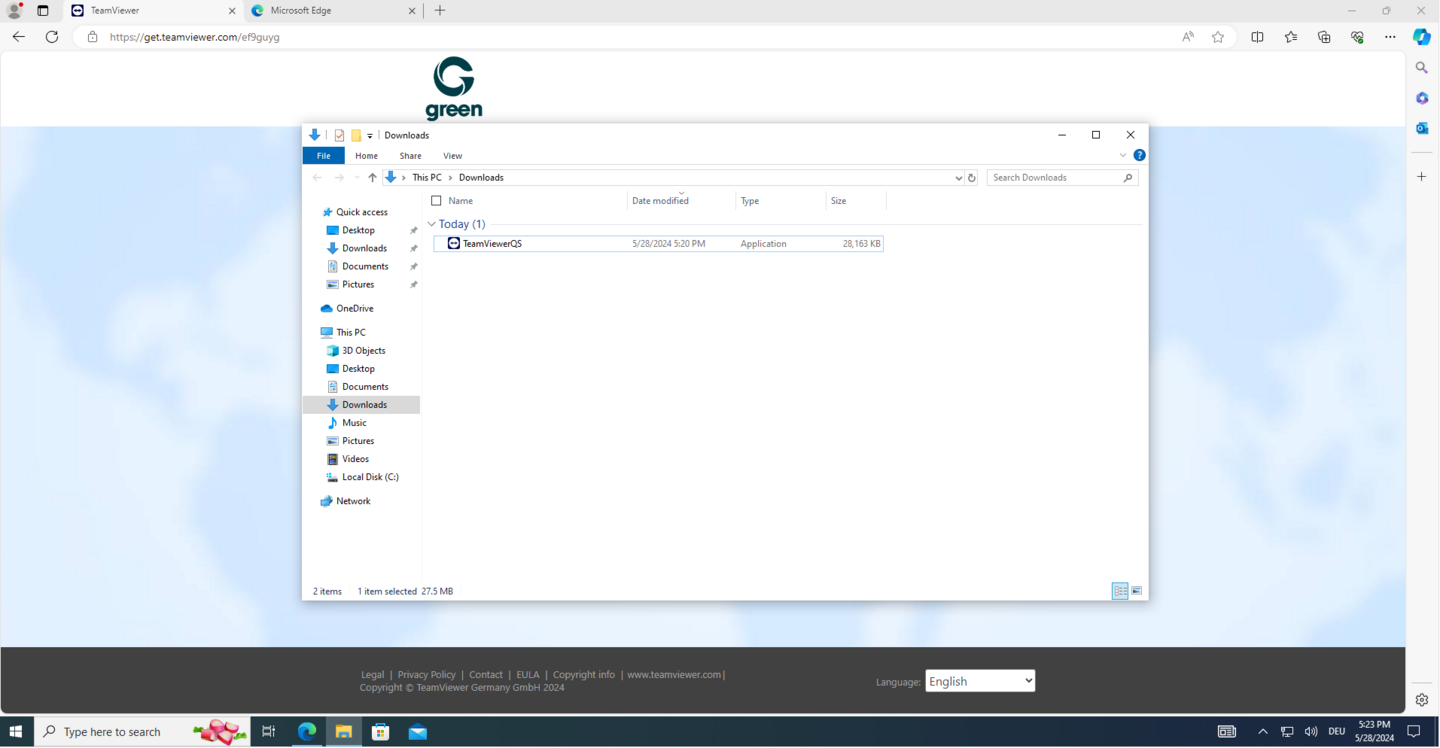This screenshot has height=748, width=1440.
Task: Show hidden system tray icons
Action: coord(1263,732)
